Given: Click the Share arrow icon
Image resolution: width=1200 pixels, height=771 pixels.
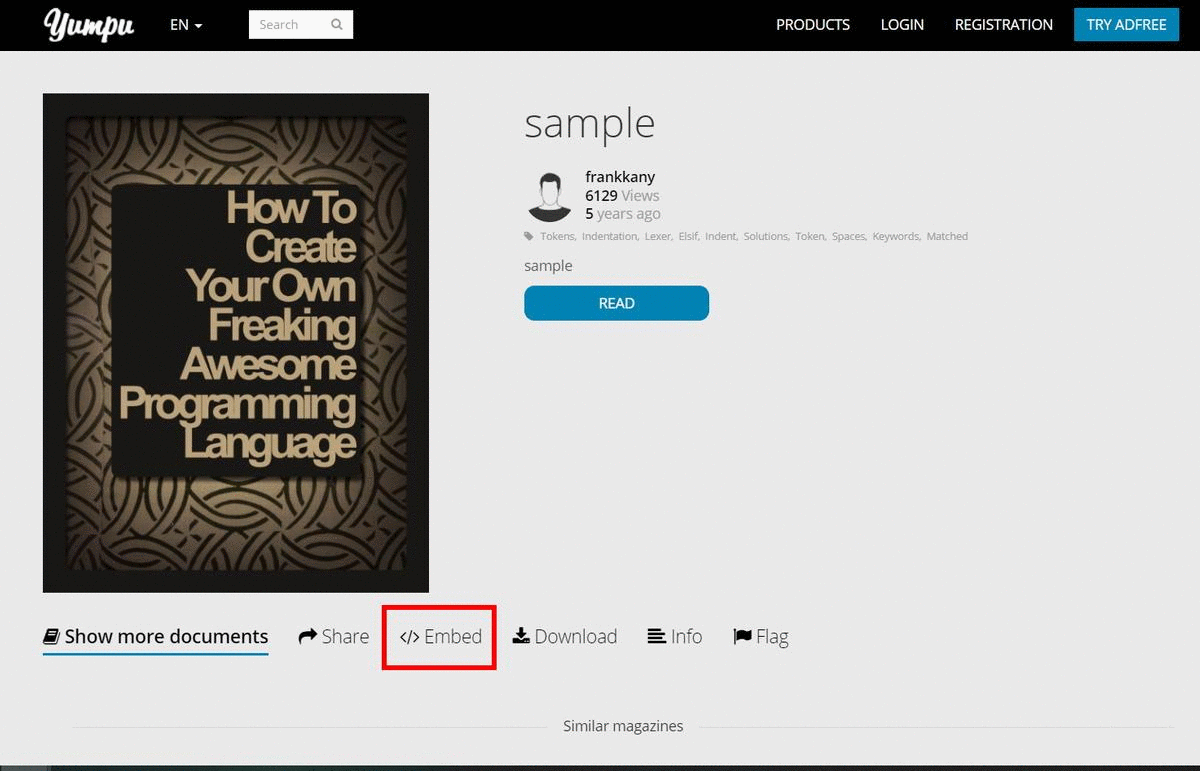Looking at the screenshot, I should pos(308,637).
